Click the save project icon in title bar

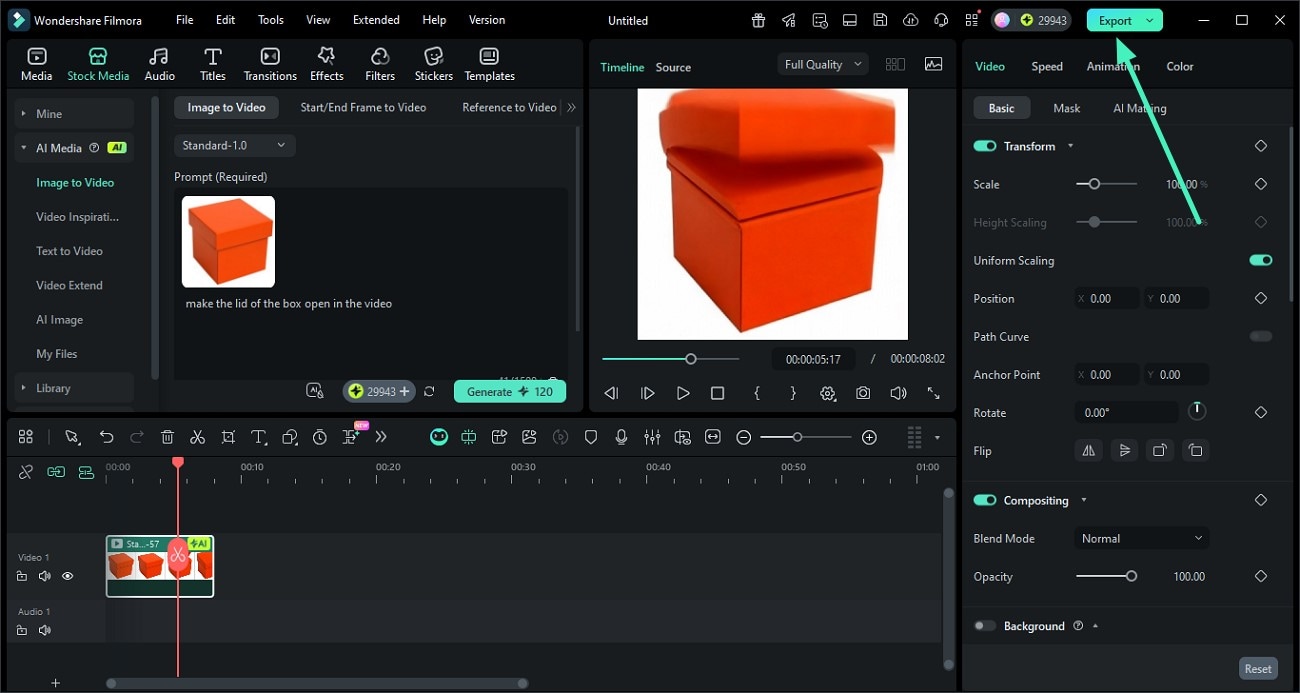click(880, 19)
